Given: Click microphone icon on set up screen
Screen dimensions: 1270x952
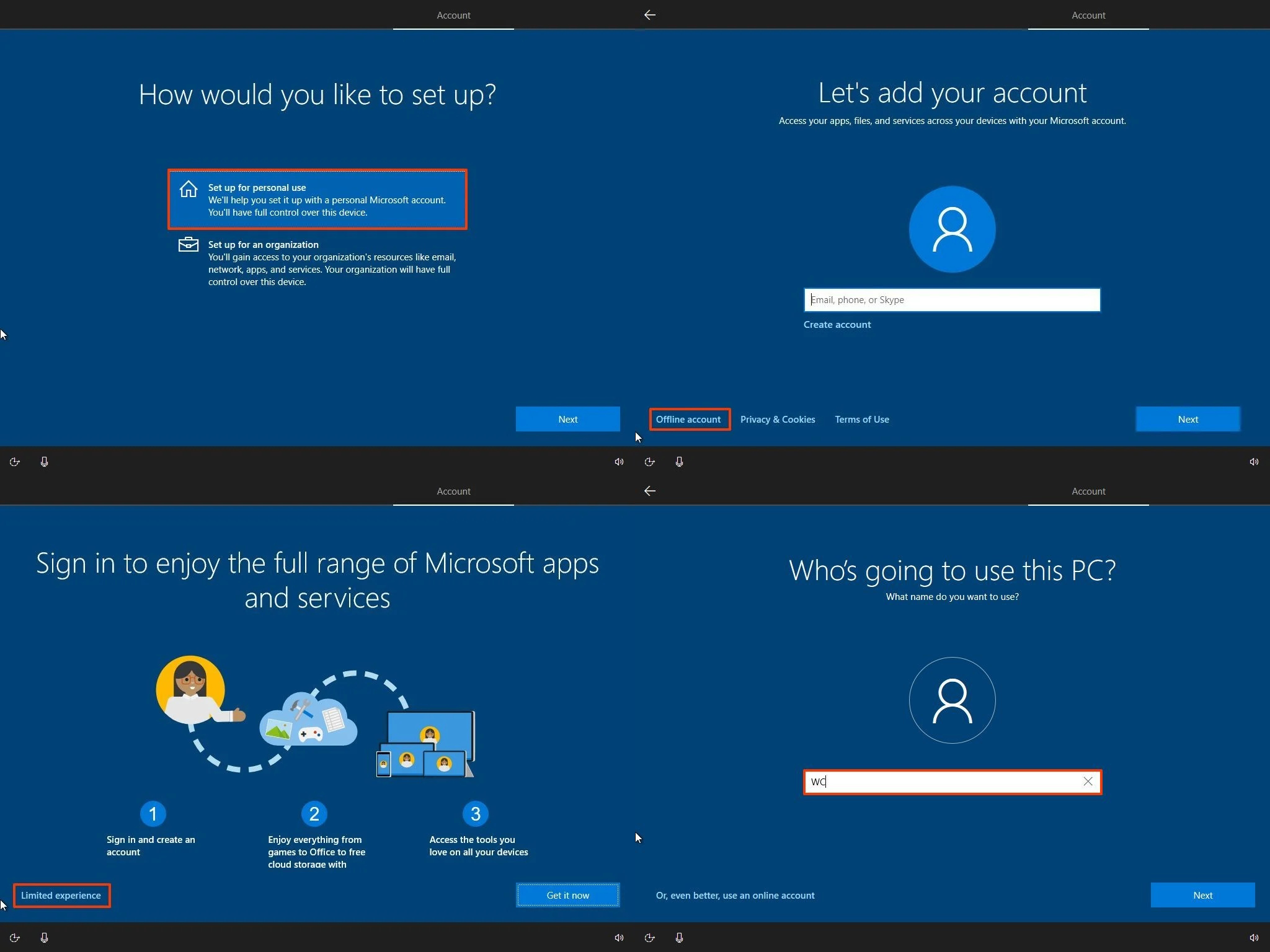Looking at the screenshot, I should click(x=44, y=462).
